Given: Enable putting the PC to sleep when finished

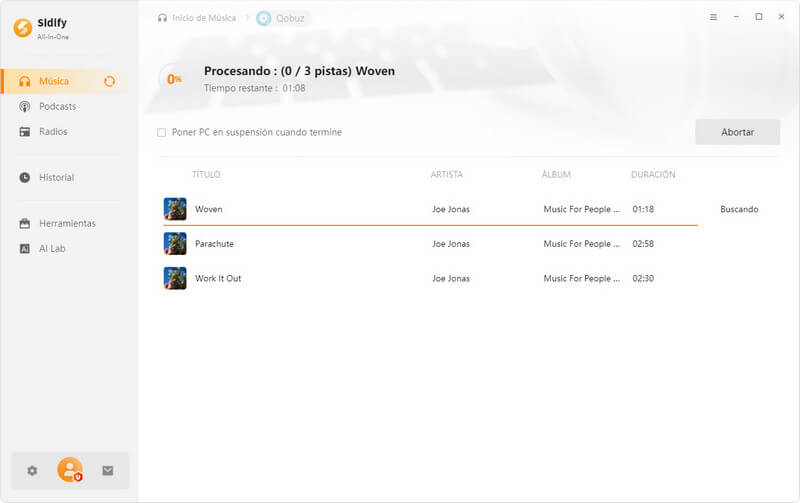Looking at the screenshot, I should pos(161,133).
